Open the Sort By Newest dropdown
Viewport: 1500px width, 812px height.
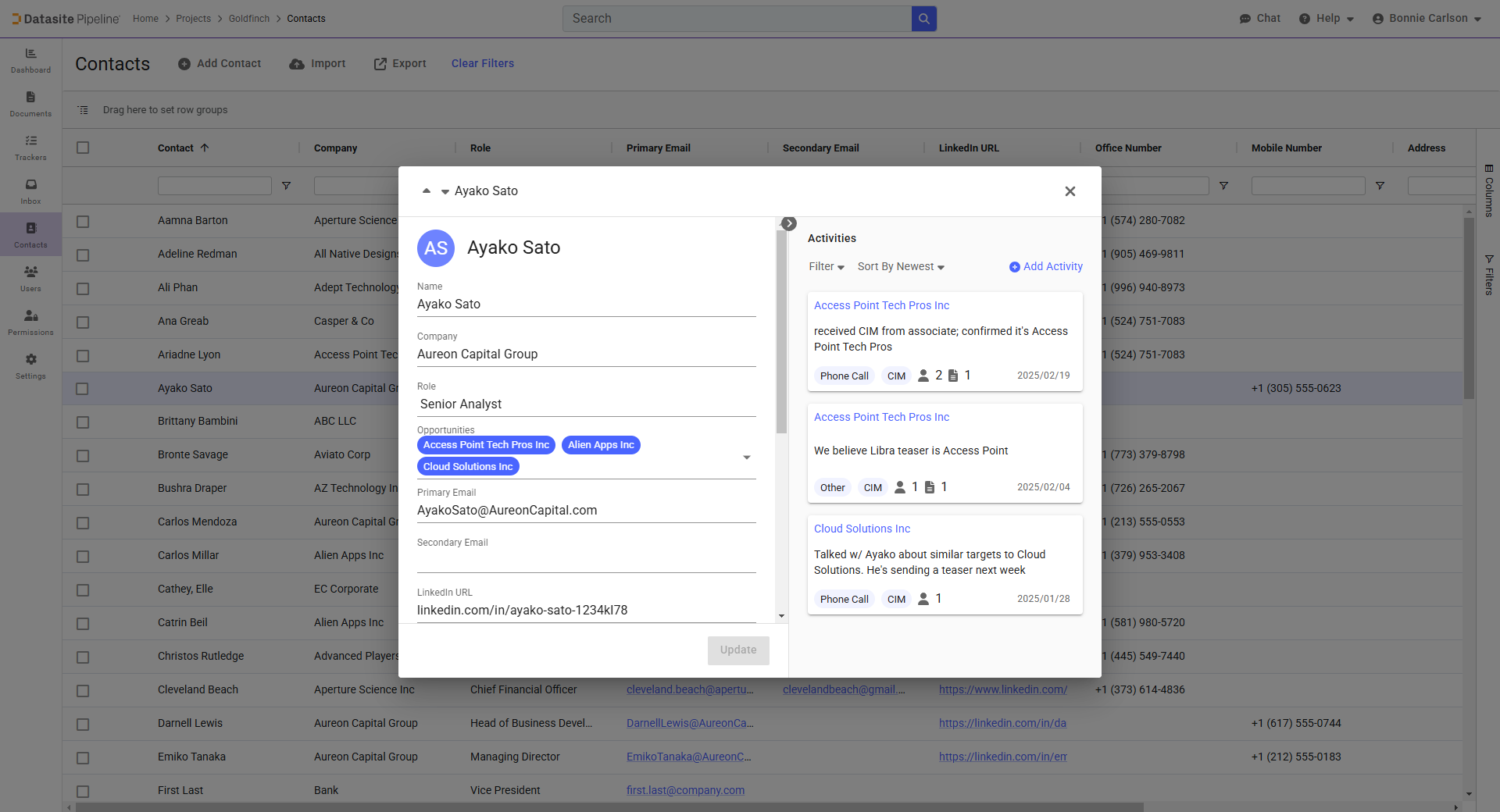902,267
